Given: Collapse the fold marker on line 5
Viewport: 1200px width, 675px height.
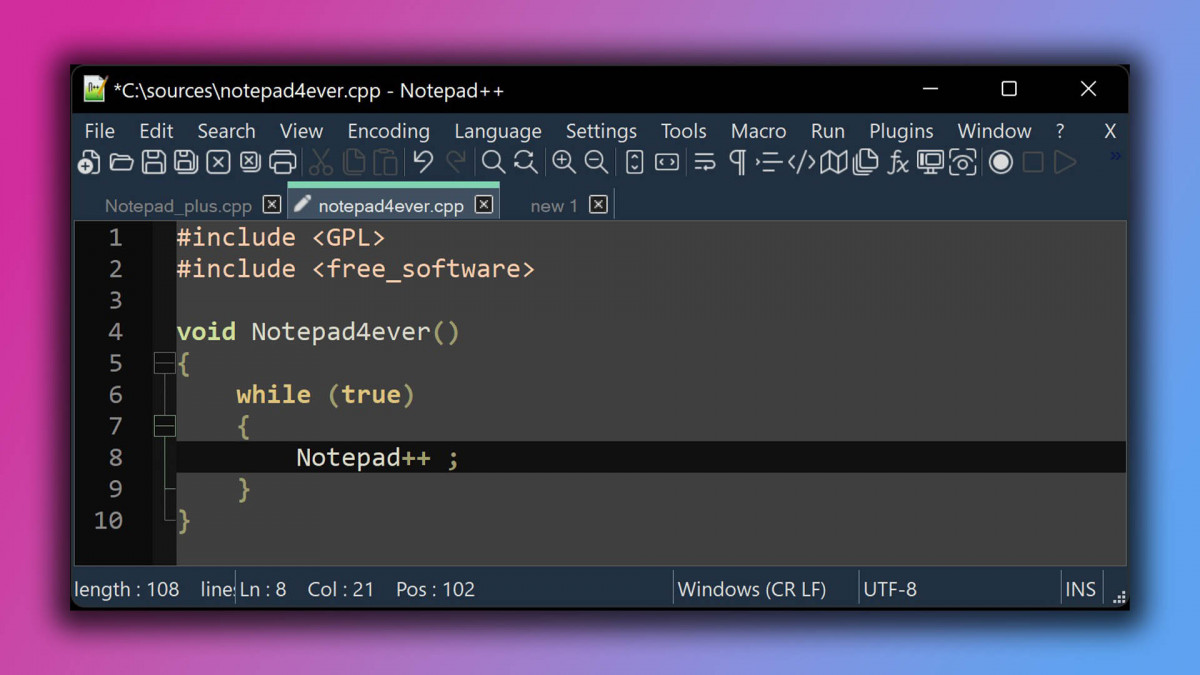Looking at the screenshot, I should [164, 363].
